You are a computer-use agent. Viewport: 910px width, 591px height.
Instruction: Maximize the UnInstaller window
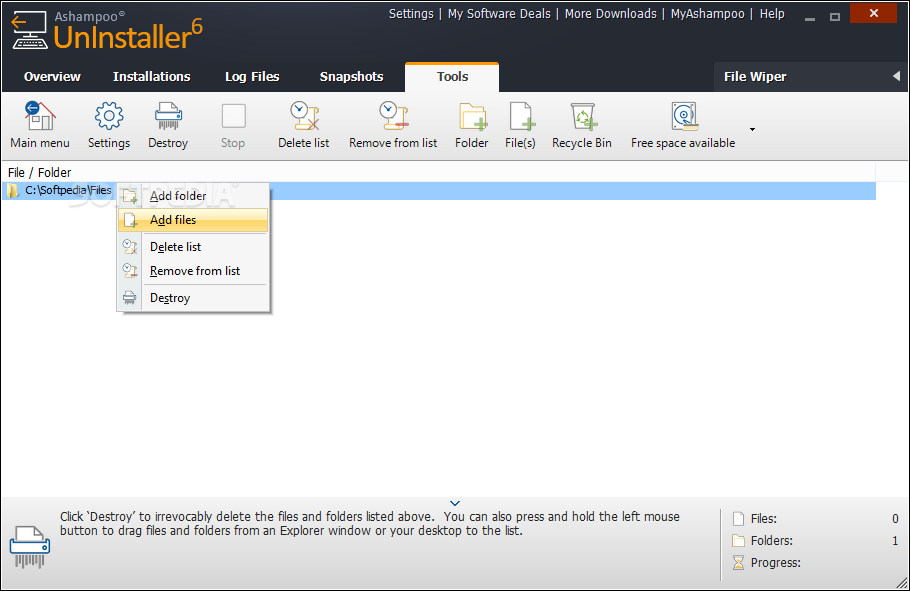pyautogui.click(x=835, y=16)
